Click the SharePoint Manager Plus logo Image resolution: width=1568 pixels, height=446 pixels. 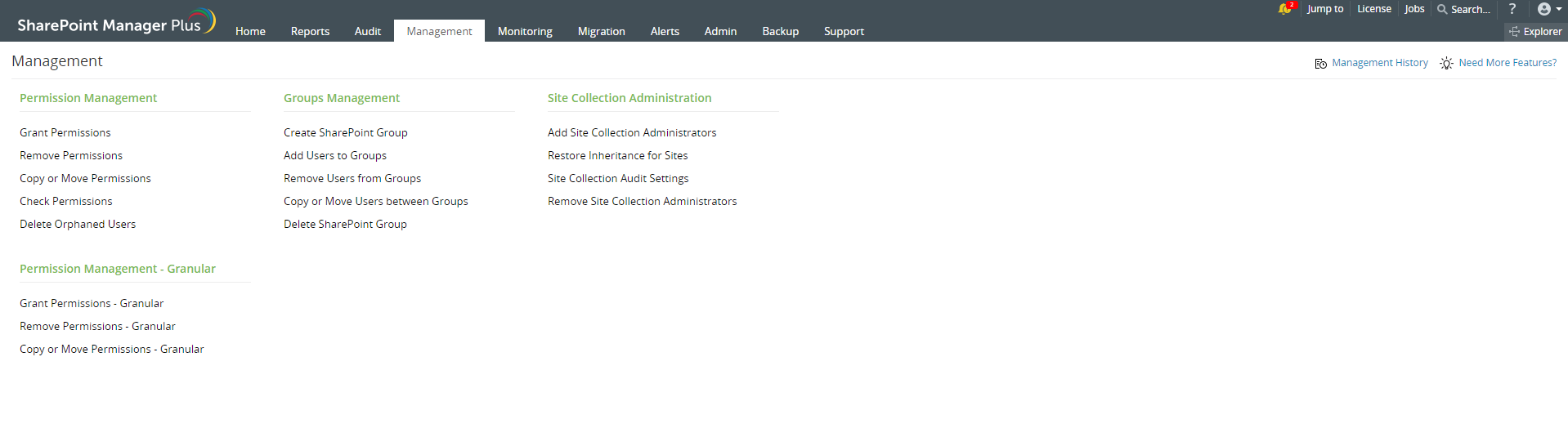(x=116, y=23)
